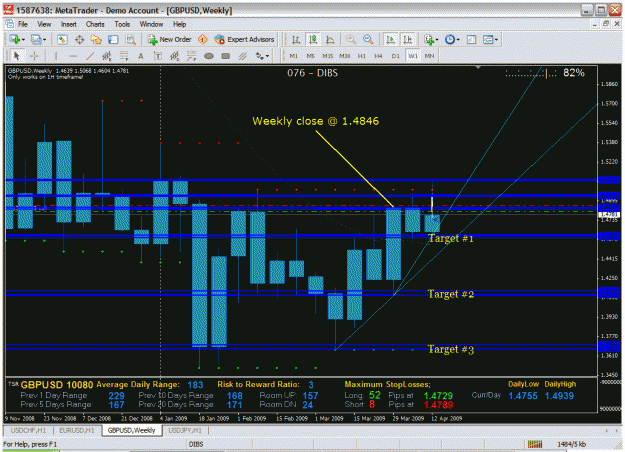The image size is (625, 452).
Task: Launch the Strategy Tester magnifier icon
Action: coord(130,39)
